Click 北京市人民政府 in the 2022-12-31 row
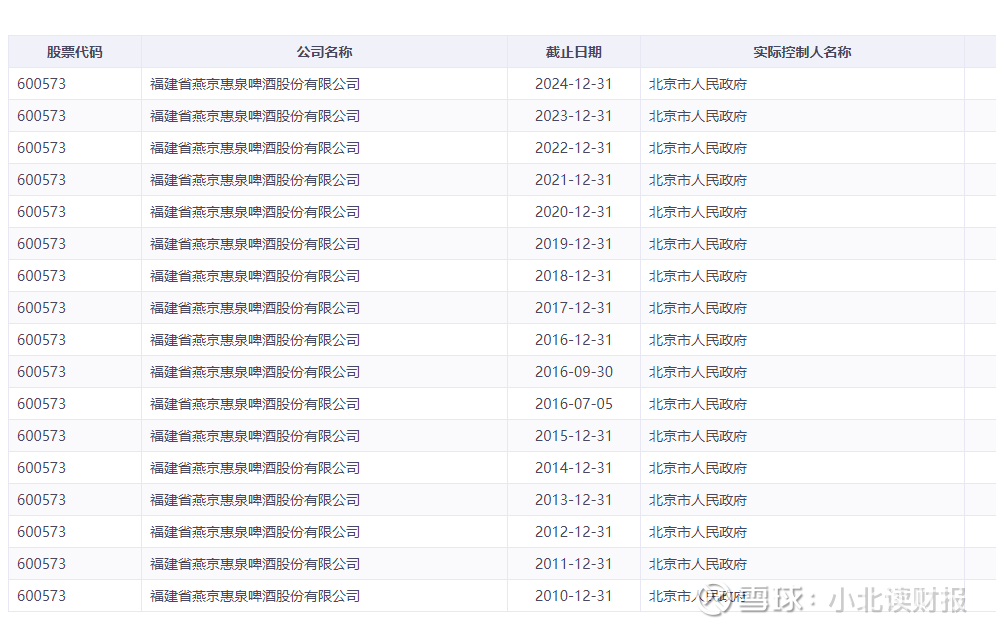 (697, 148)
